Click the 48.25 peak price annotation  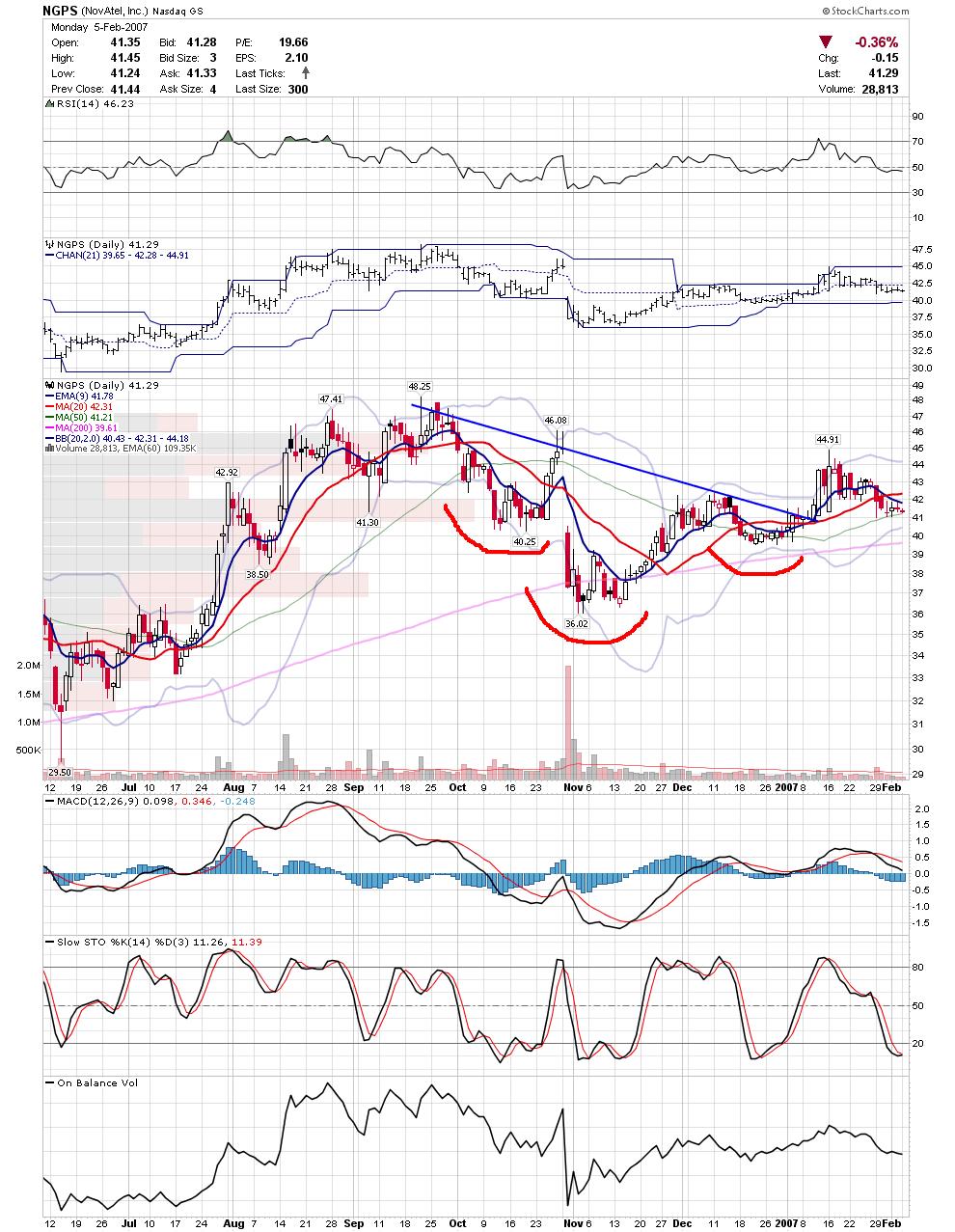[420, 385]
